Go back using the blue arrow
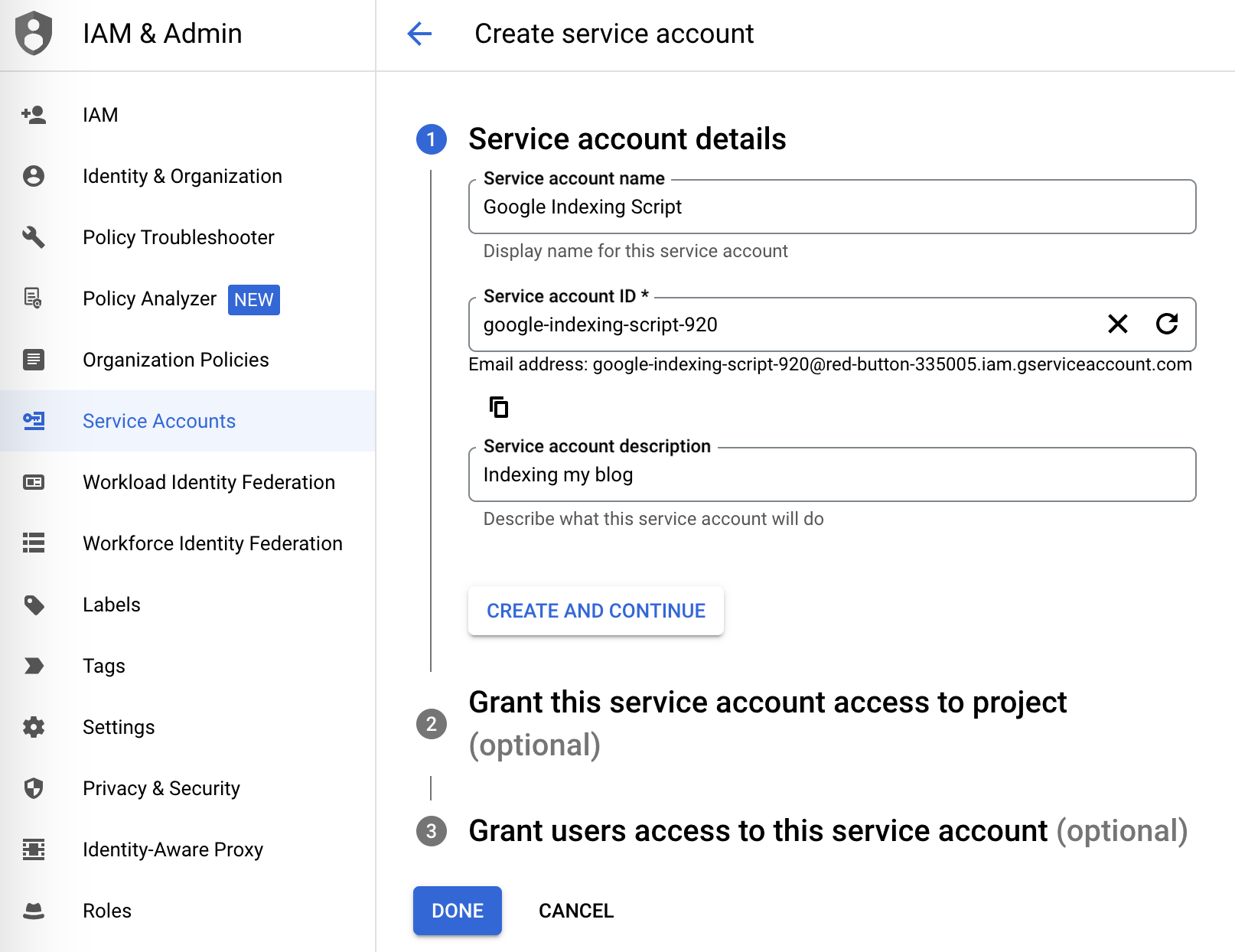 pyautogui.click(x=419, y=34)
